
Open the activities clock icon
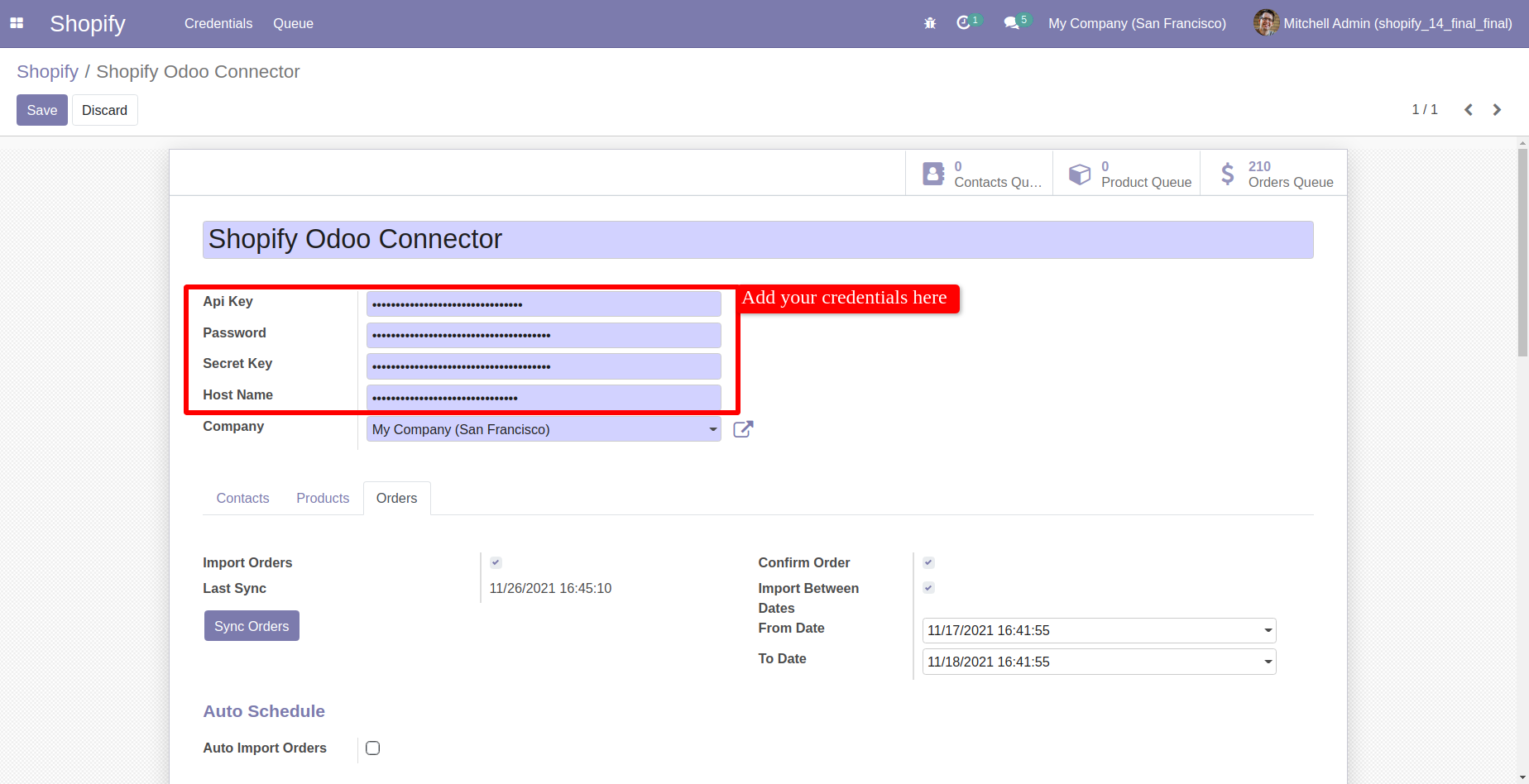(x=963, y=23)
